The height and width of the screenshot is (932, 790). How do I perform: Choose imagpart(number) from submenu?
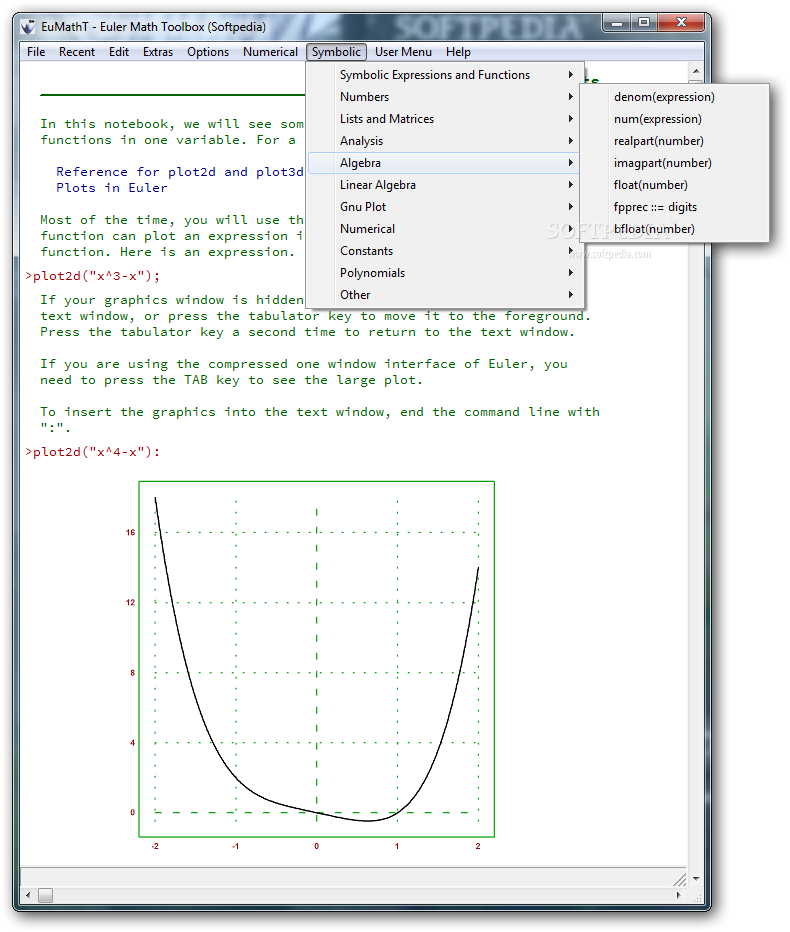click(x=674, y=163)
